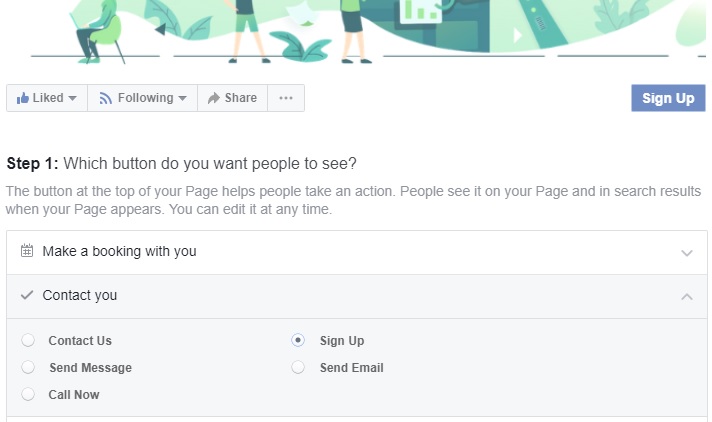Click the selected Sign Up radio button
Screen dimensions: 712x422
[298, 341]
